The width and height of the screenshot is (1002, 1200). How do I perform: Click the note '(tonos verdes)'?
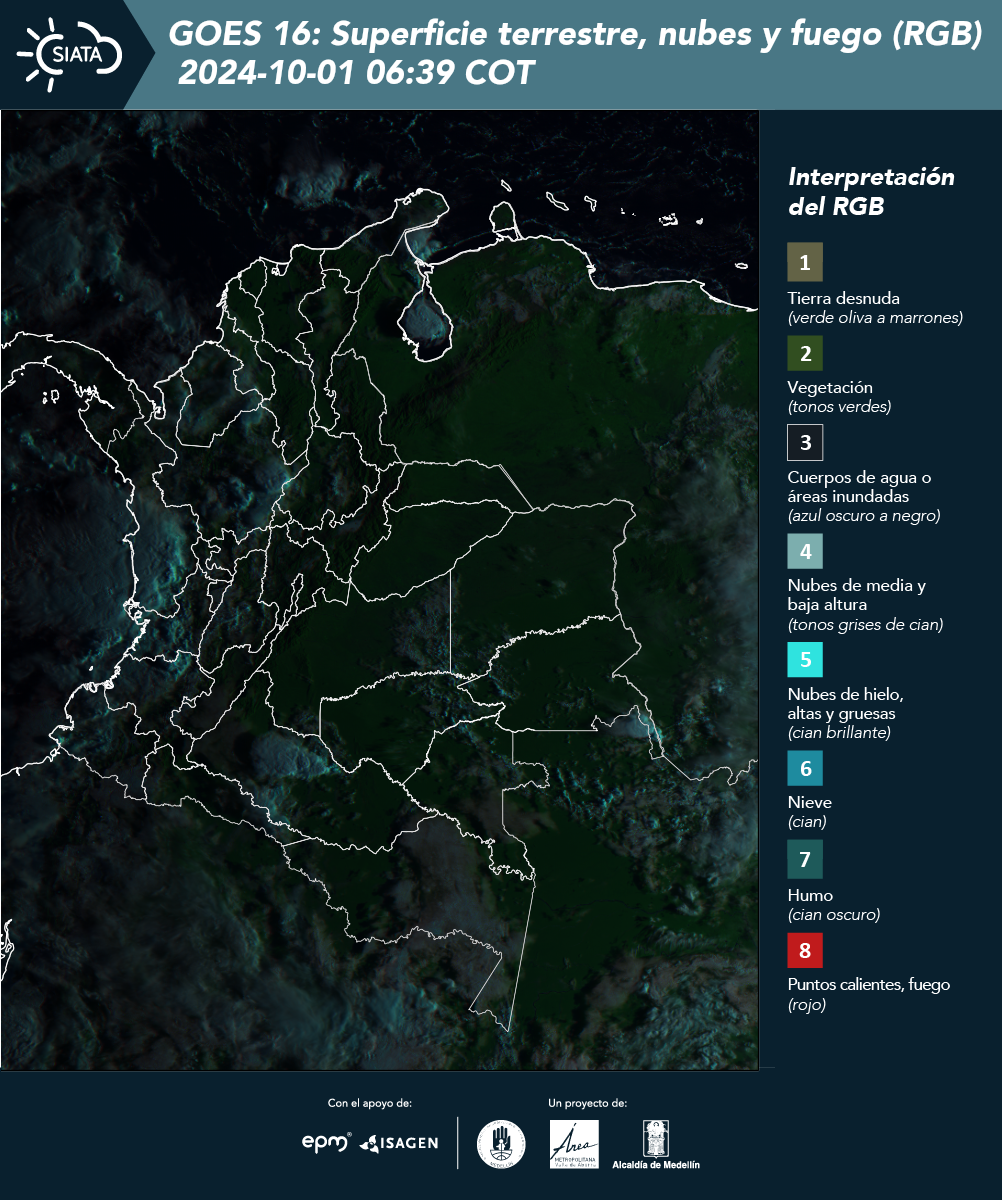point(839,407)
